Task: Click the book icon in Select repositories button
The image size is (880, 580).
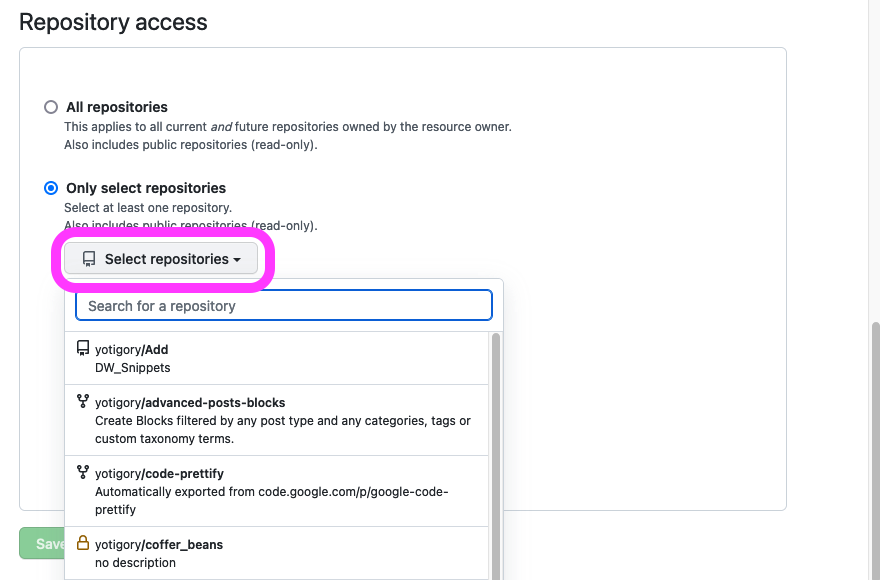Action: pyautogui.click(x=89, y=259)
